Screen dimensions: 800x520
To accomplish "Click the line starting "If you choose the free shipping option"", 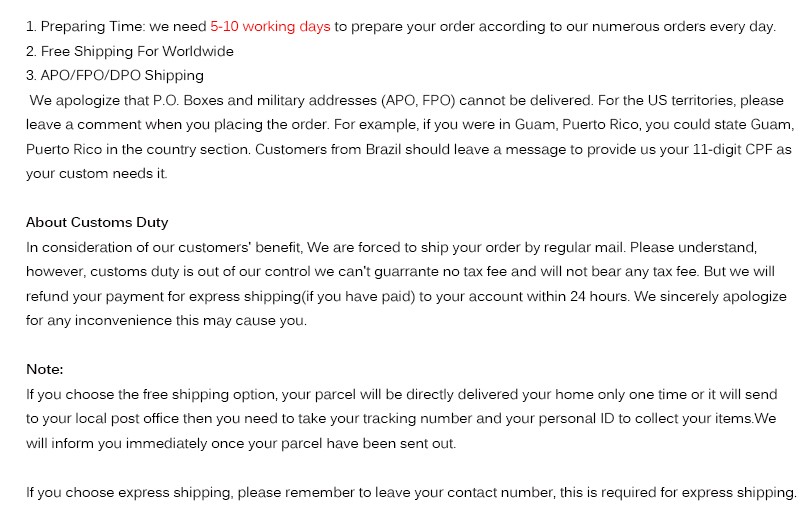I will pyautogui.click(x=300, y=394).
